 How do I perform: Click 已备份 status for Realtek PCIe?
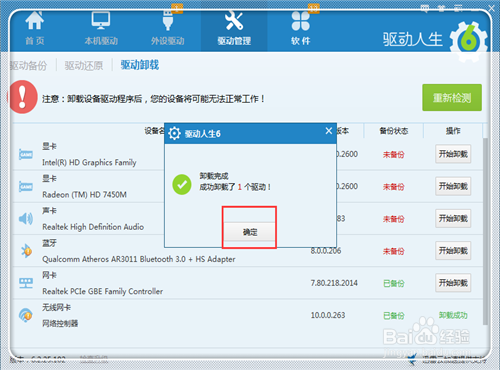tap(394, 283)
